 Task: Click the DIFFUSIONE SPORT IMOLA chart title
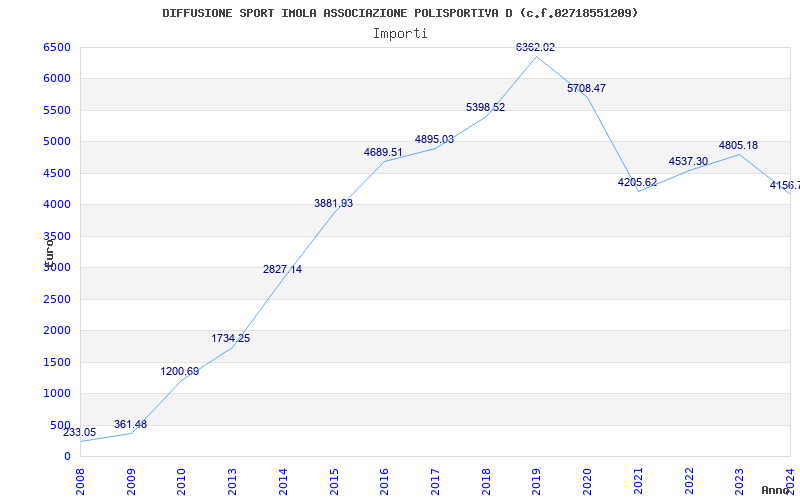tap(400, 13)
